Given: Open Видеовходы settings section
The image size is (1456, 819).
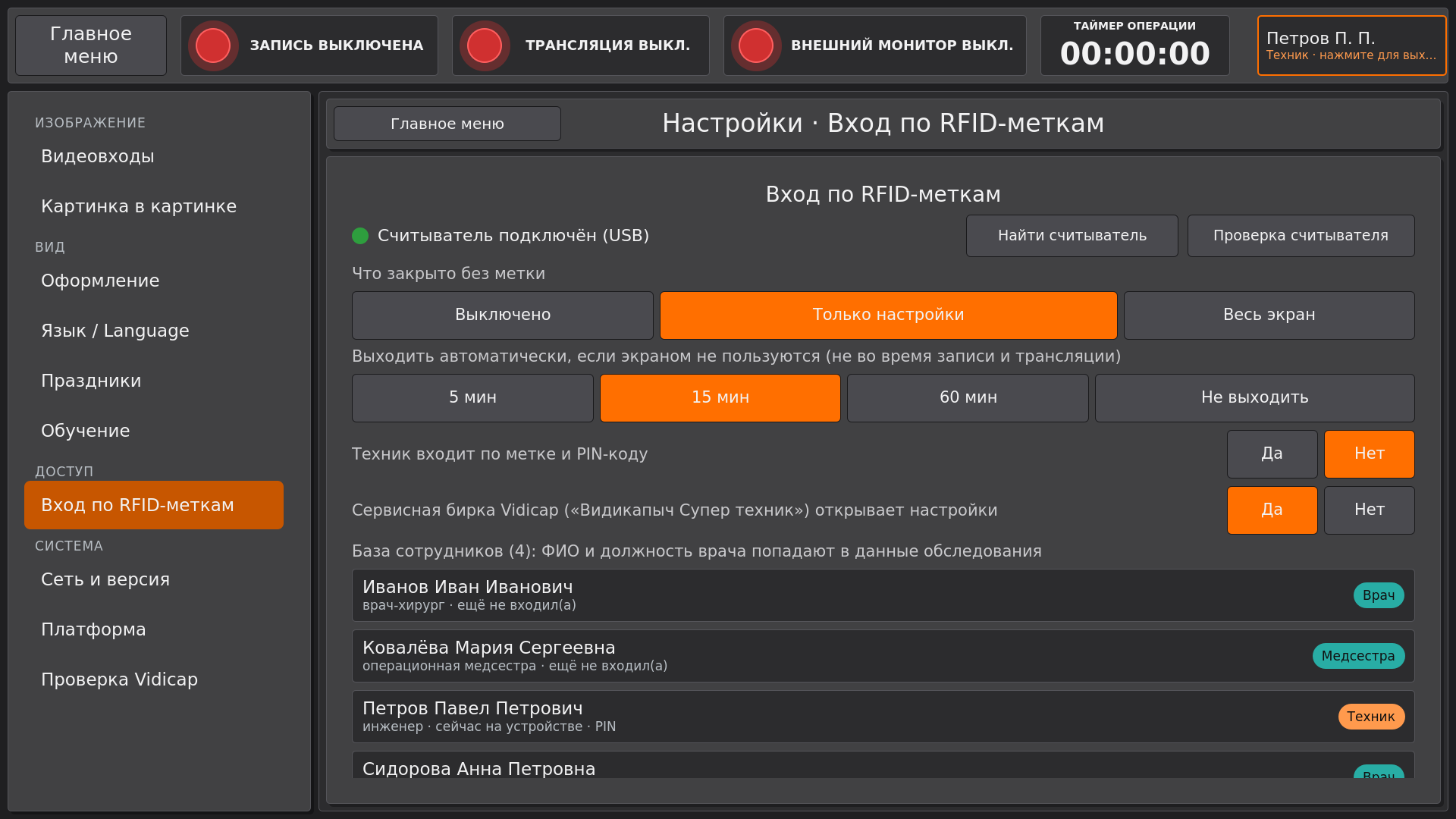Looking at the screenshot, I should tap(154, 156).
